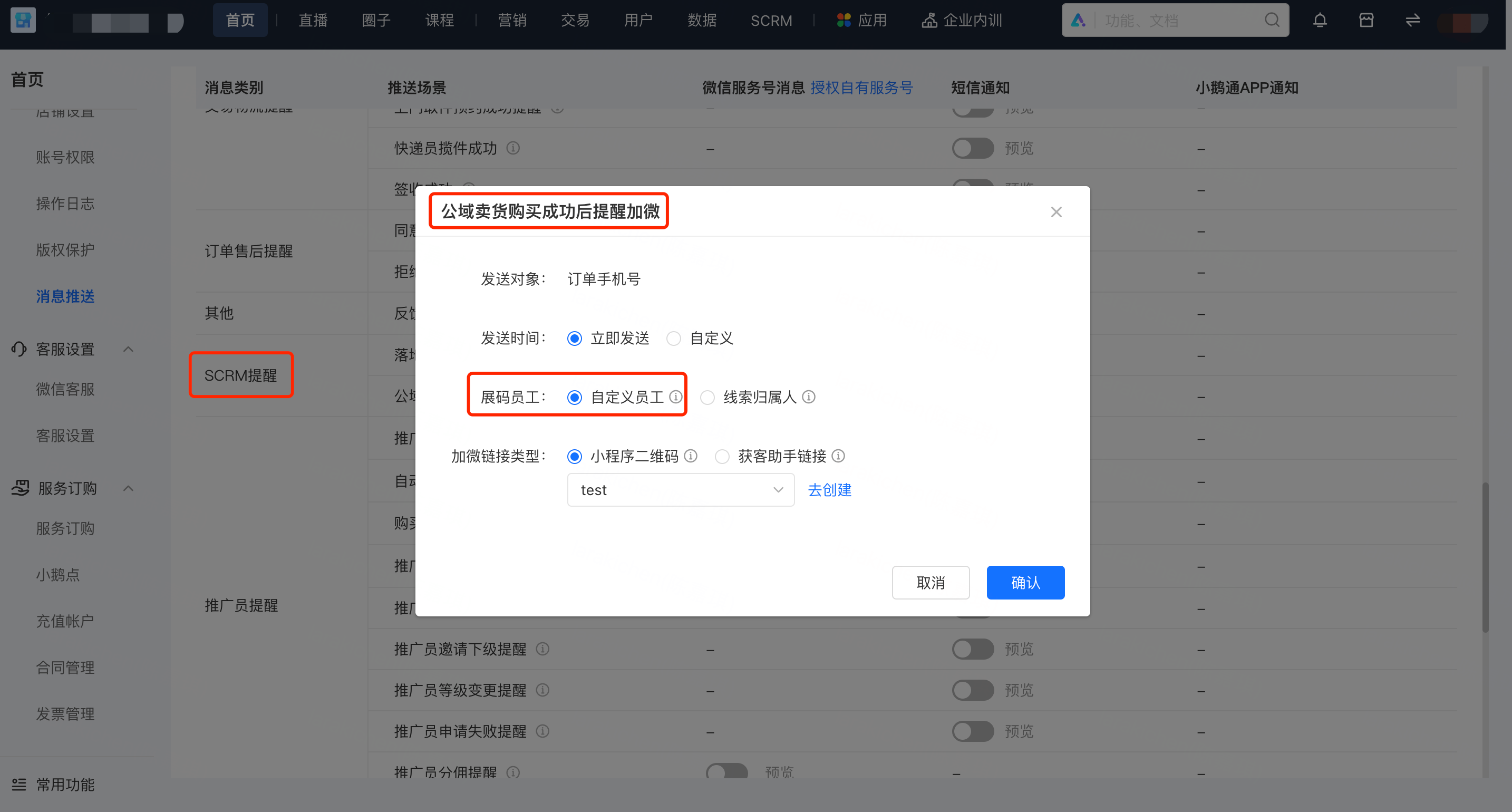Open the 直播 top navigation tab
The height and width of the screenshot is (812, 1512).
313,21
